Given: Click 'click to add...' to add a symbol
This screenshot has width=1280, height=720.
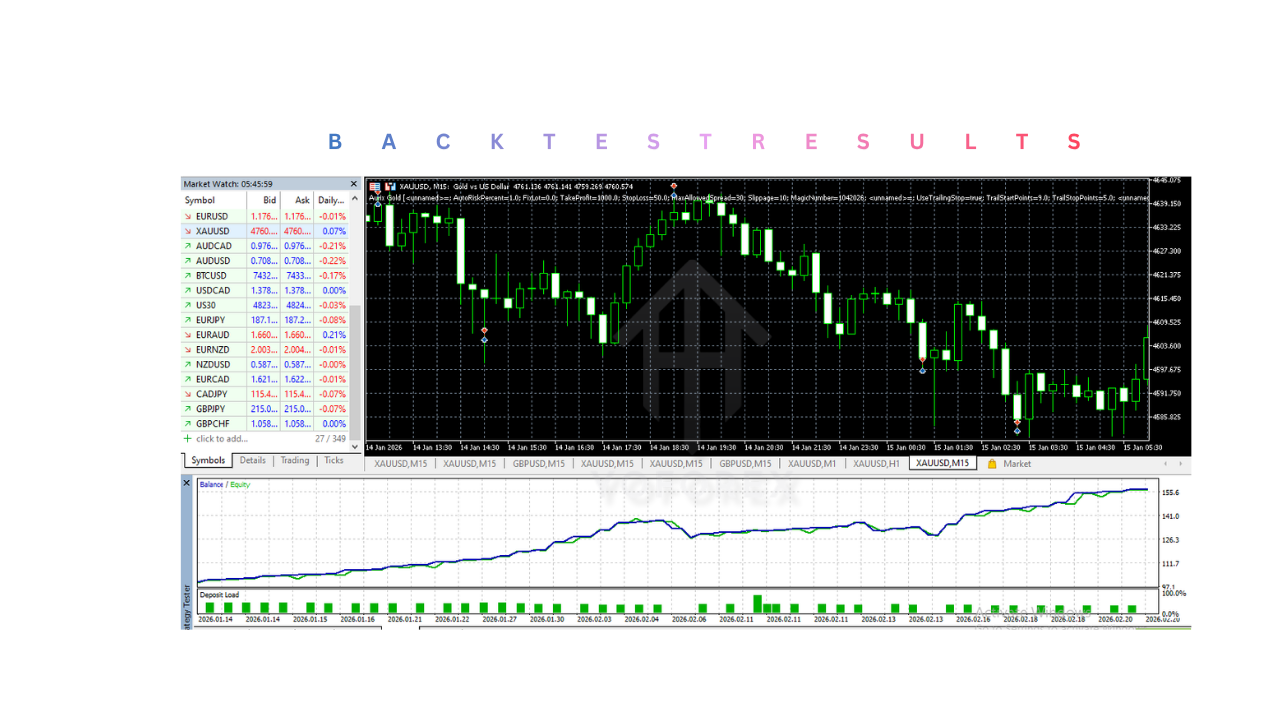Looking at the screenshot, I should (222, 438).
